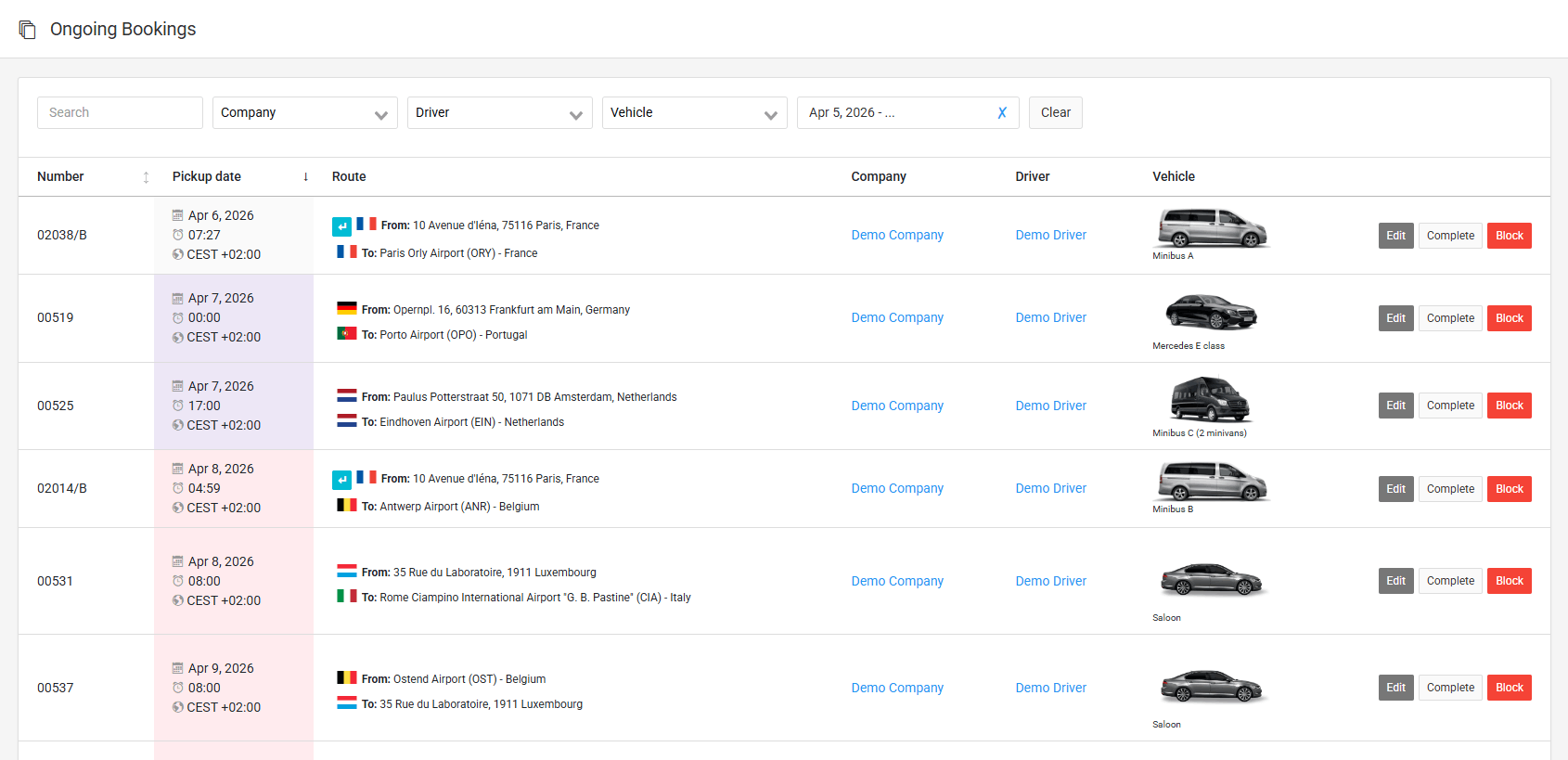Open the Company filter dropdown

pyautogui.click(x=304, y=113)
